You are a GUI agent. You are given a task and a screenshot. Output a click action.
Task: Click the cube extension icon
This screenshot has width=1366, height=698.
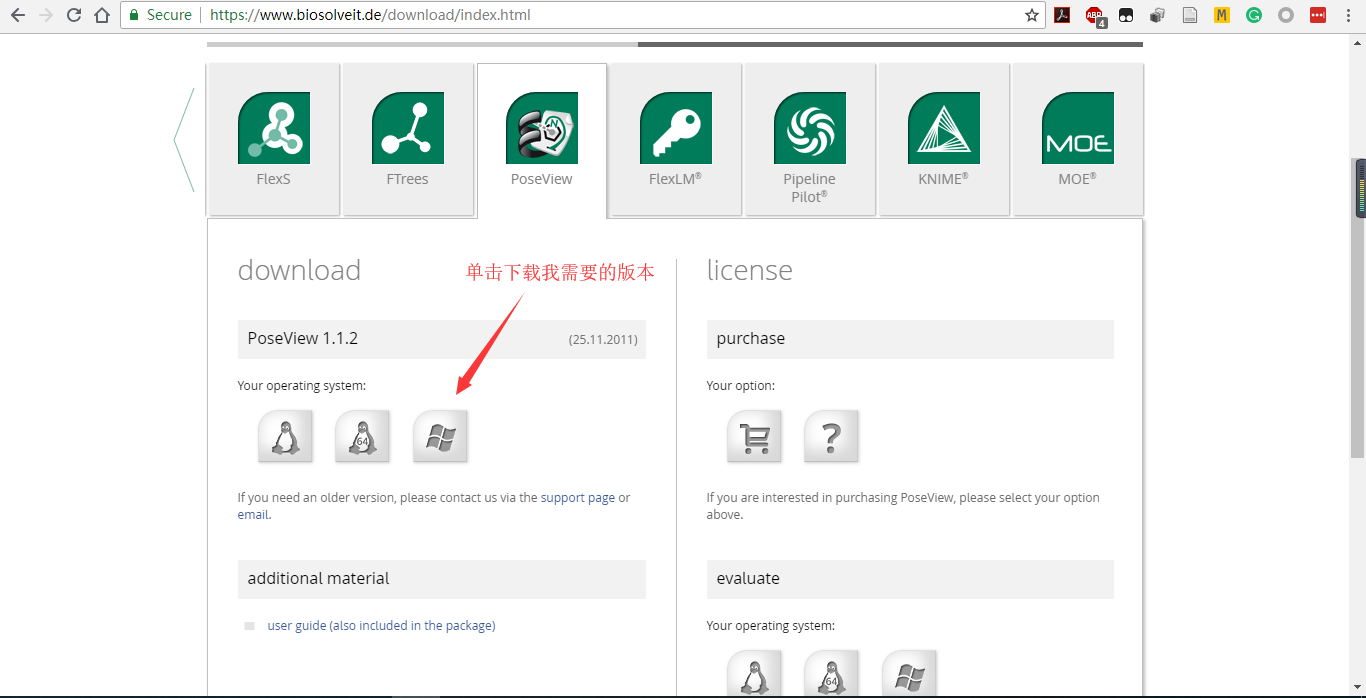pyautogui.click(x=1158, y=15)
